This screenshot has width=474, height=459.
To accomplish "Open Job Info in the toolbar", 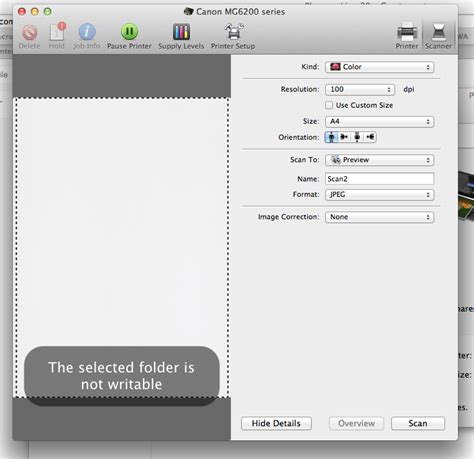I will 87,32.
